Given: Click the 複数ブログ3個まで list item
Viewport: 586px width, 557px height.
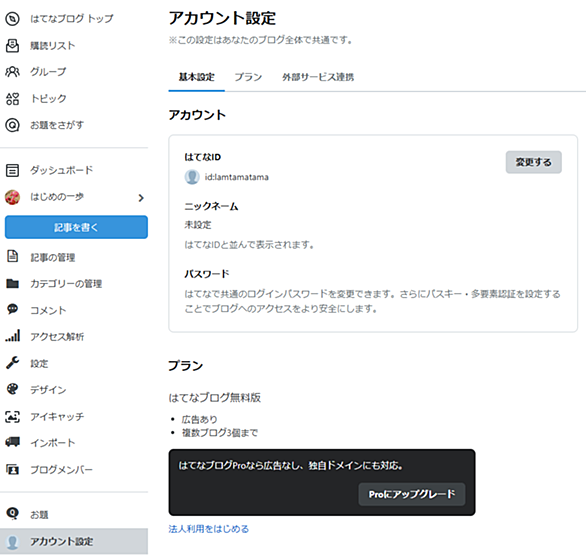Looking at the screenshot, I should 220,433.
